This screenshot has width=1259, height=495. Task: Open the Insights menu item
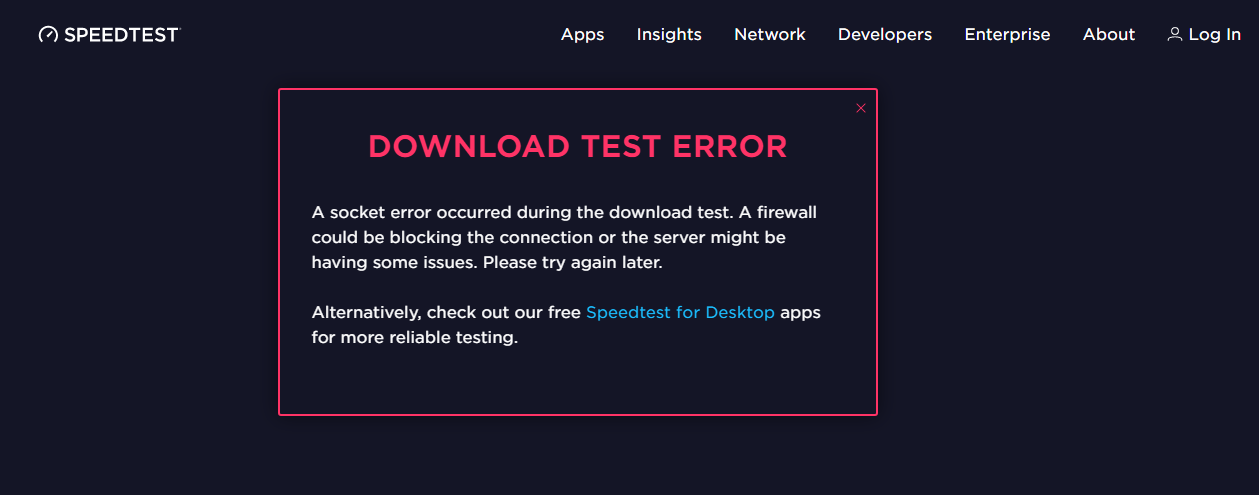click(669, 34)
